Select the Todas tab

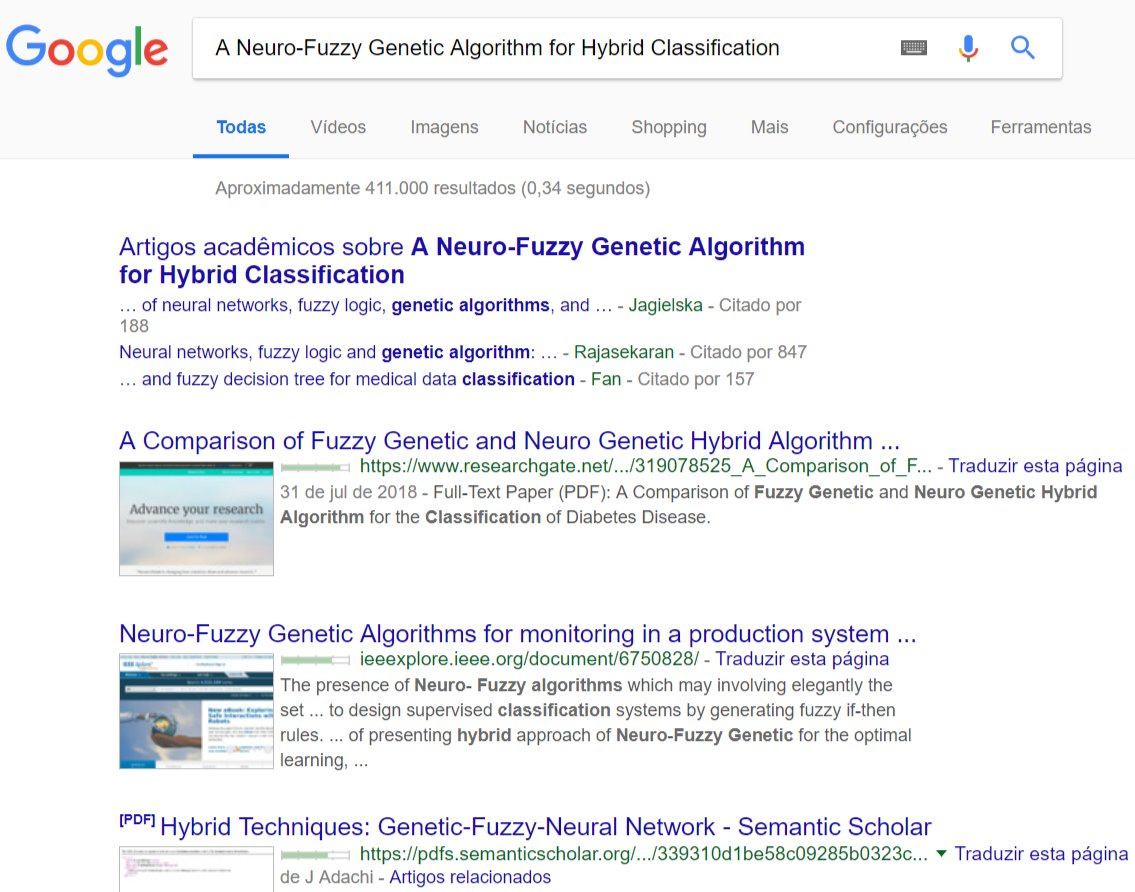[x=241, y=127]
